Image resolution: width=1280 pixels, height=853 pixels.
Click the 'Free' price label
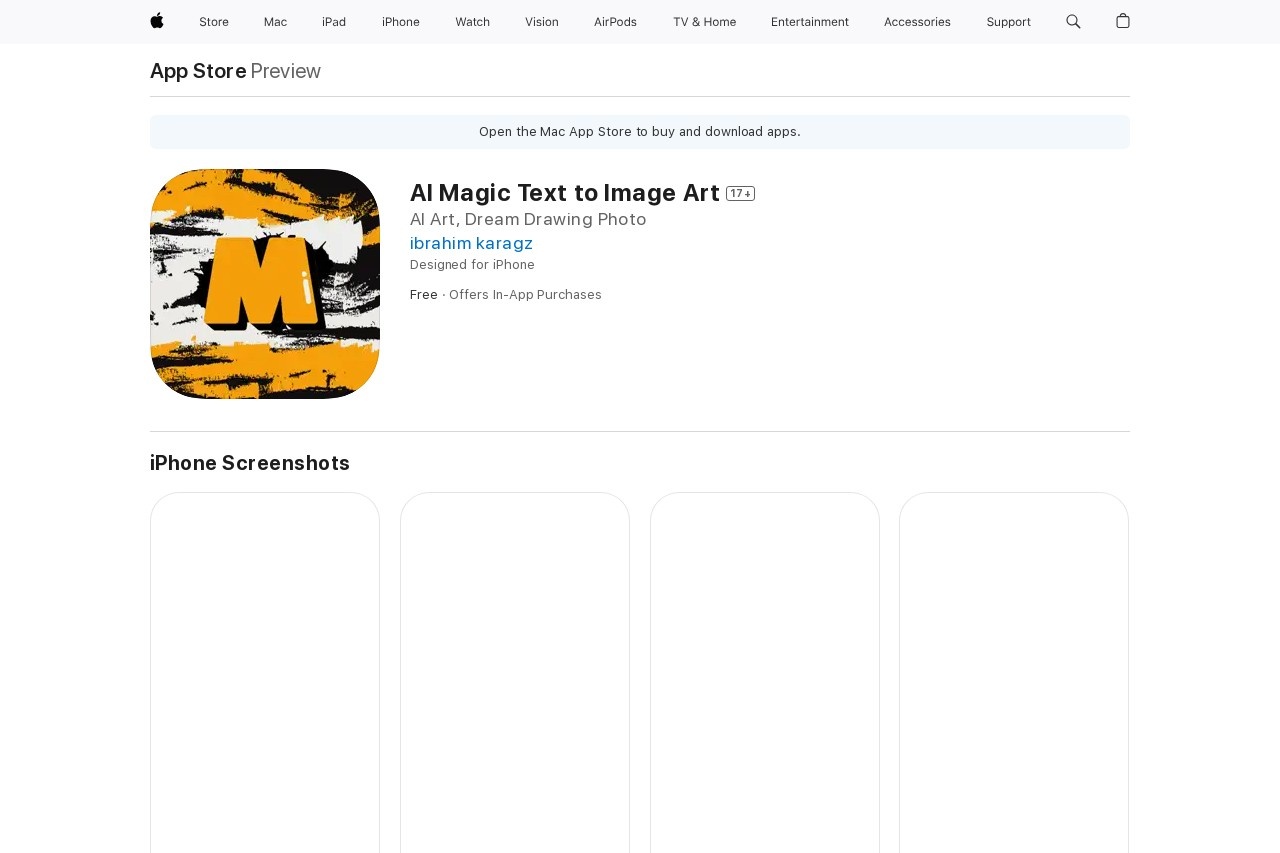(424, 295)
